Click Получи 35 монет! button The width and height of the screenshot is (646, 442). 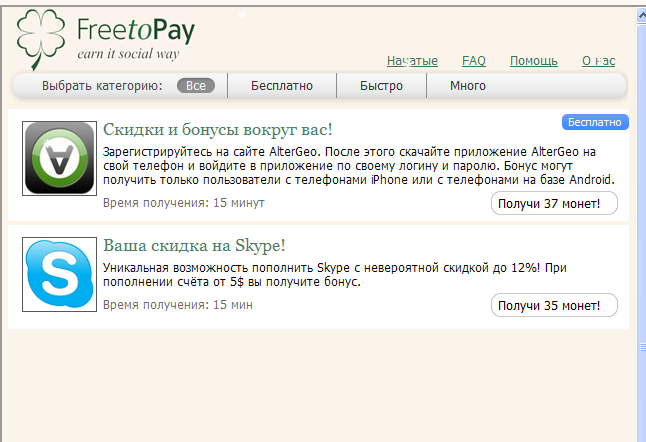[x=554, y=305]
